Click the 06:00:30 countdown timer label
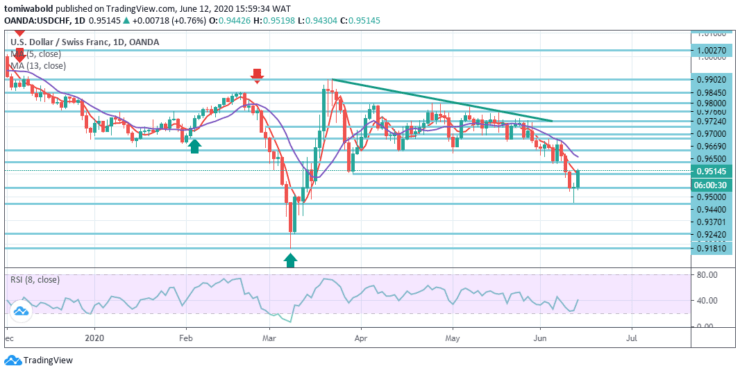740x373 pixels. [x=712, y=185]
